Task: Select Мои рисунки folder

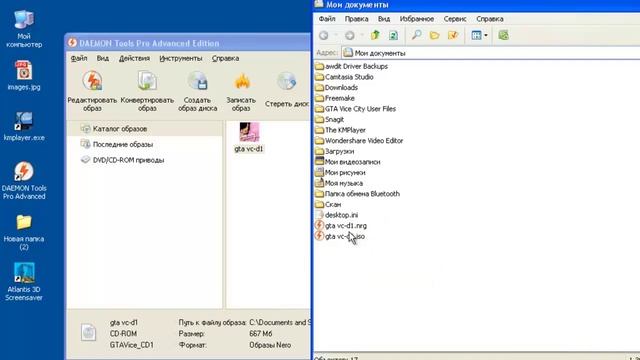Action: 340,172
